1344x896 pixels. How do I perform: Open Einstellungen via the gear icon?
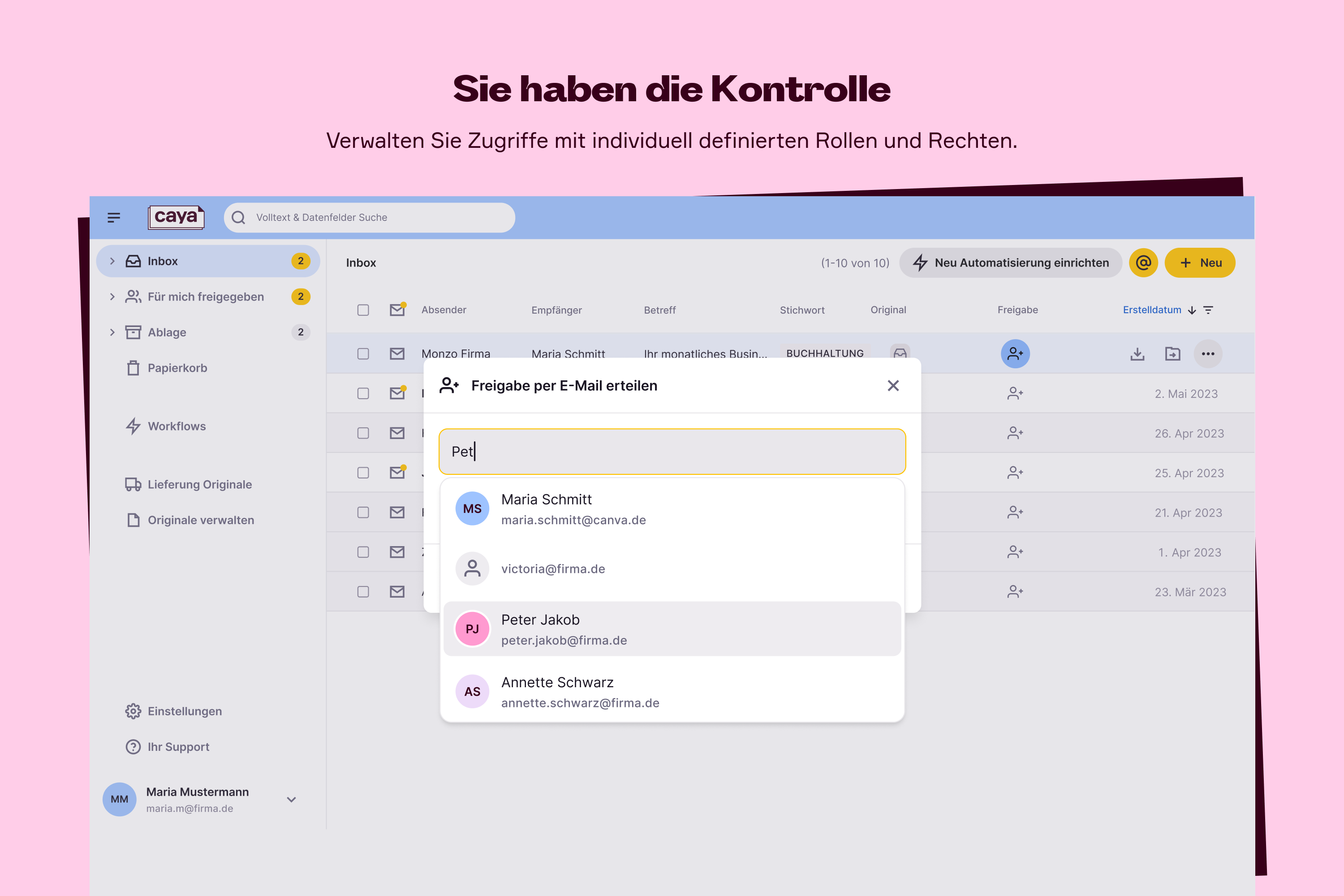point(133,711)
